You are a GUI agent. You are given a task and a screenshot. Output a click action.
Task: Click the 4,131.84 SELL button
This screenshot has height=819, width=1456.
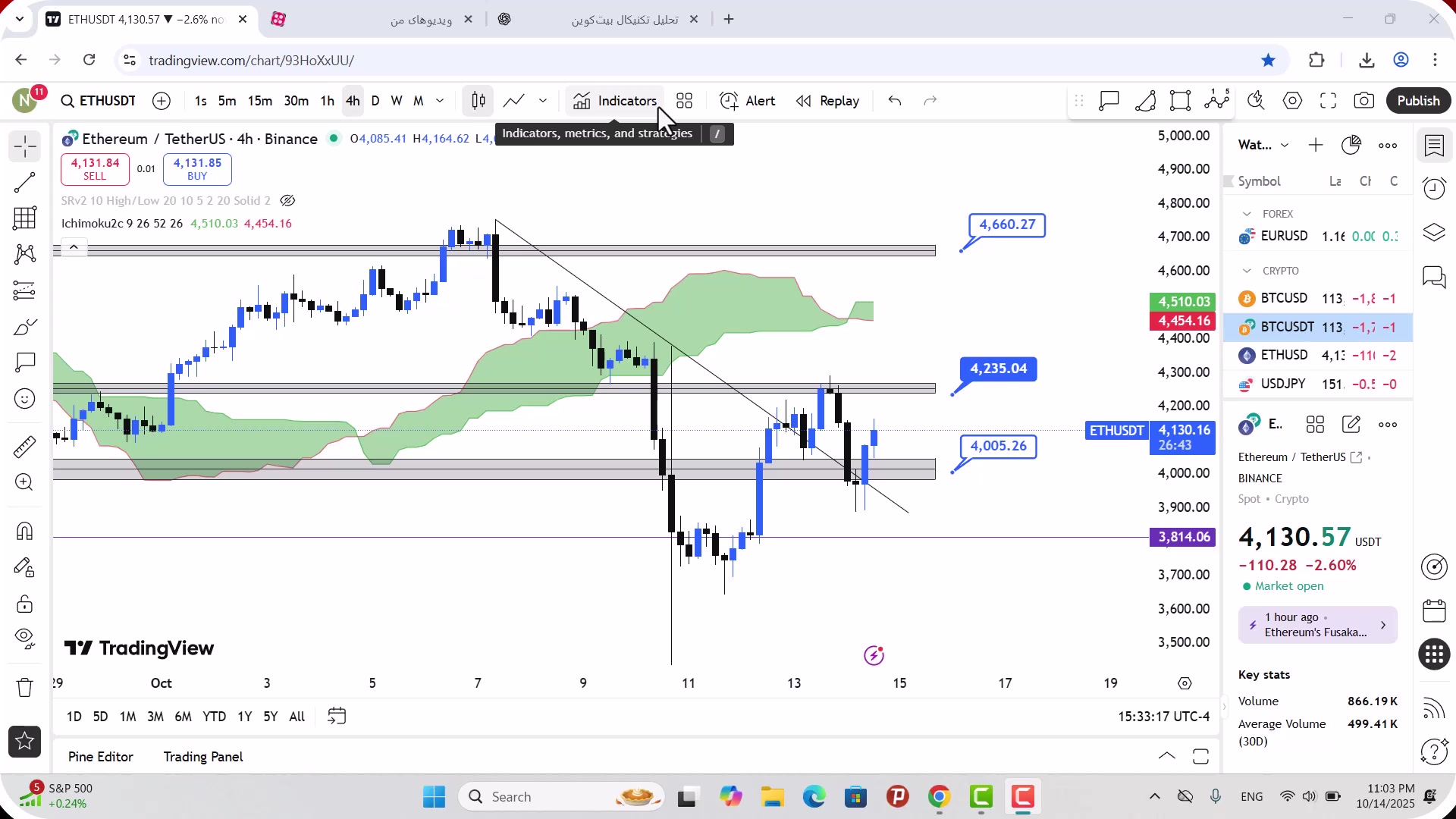pos(95,169)
